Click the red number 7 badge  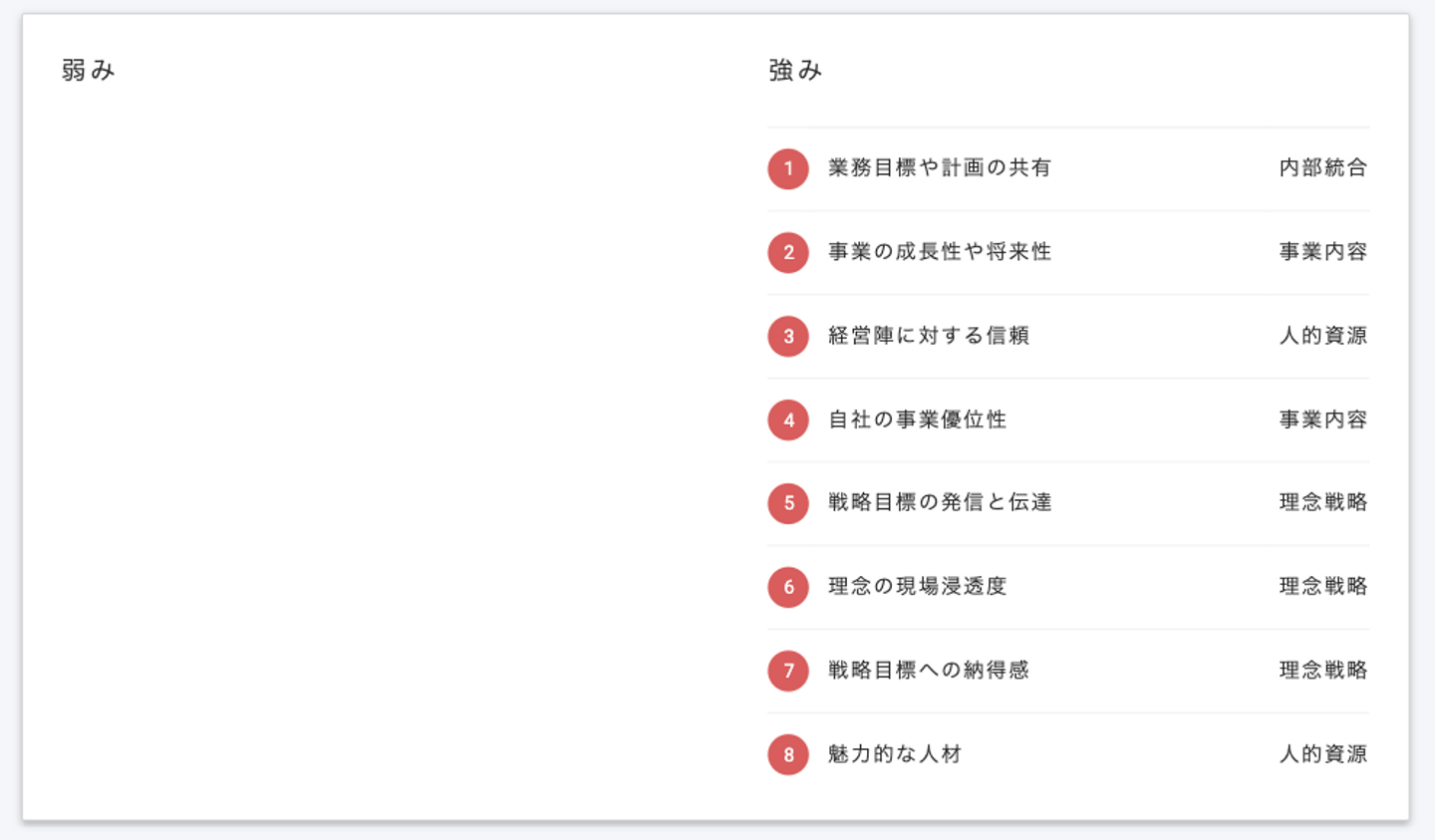[788, 671]
